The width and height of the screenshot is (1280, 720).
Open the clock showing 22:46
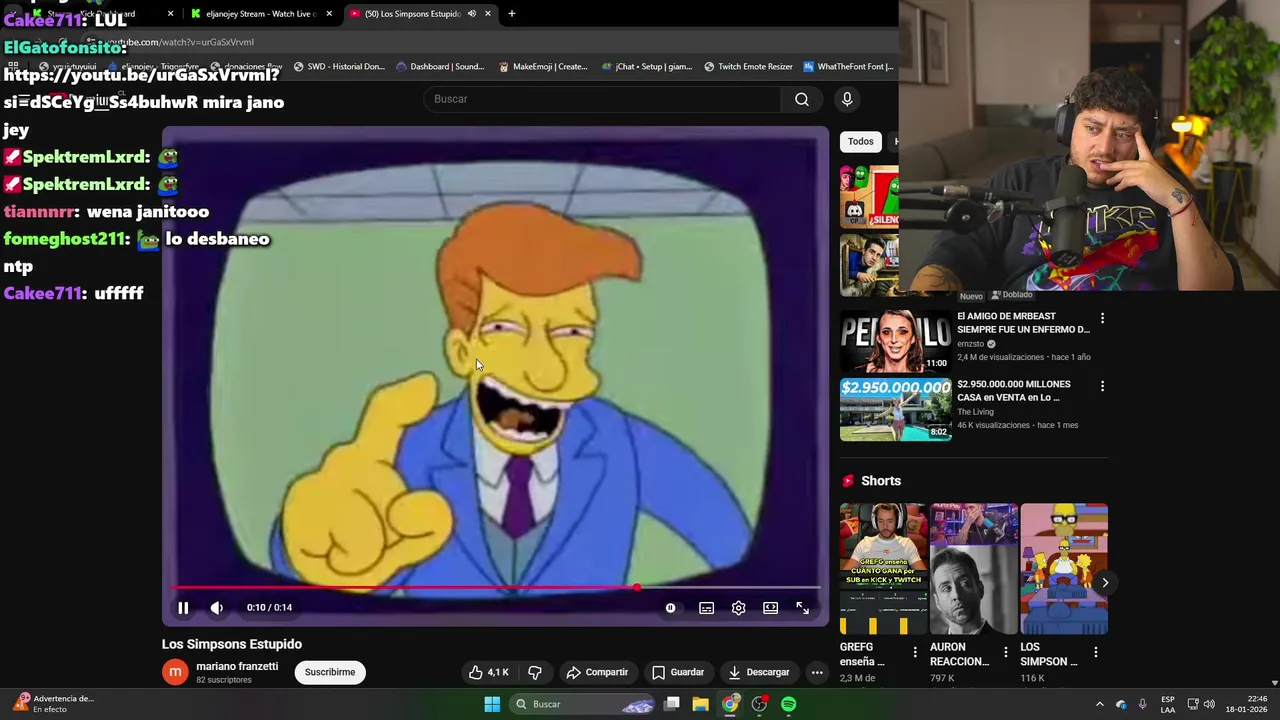click(x=1246, y=704)
